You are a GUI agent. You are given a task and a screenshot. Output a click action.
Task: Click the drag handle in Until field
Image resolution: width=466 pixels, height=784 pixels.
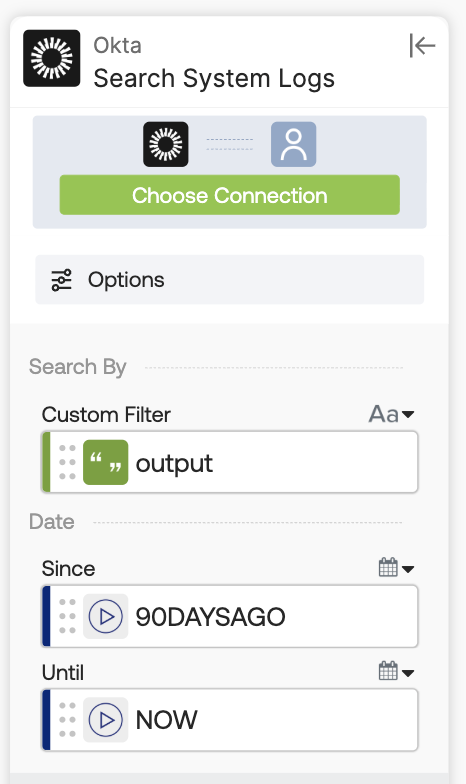[67, 720]
